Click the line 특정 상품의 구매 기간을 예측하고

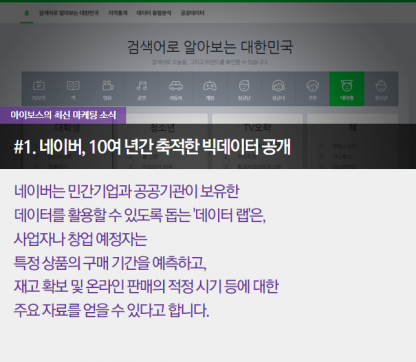[110, 263]
